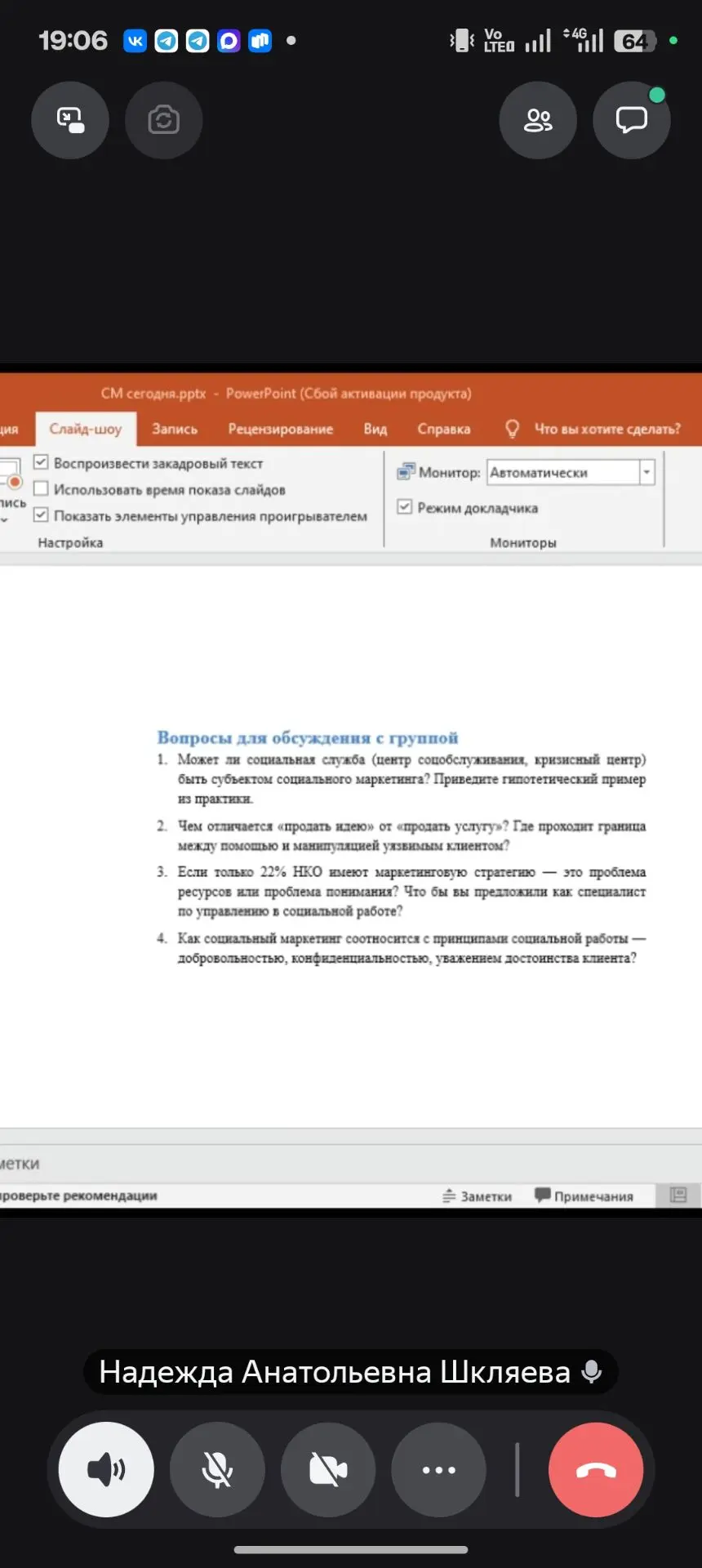Switch camera using the flip icon
This screenshot has height=1568, width=702.
[163, 120]
